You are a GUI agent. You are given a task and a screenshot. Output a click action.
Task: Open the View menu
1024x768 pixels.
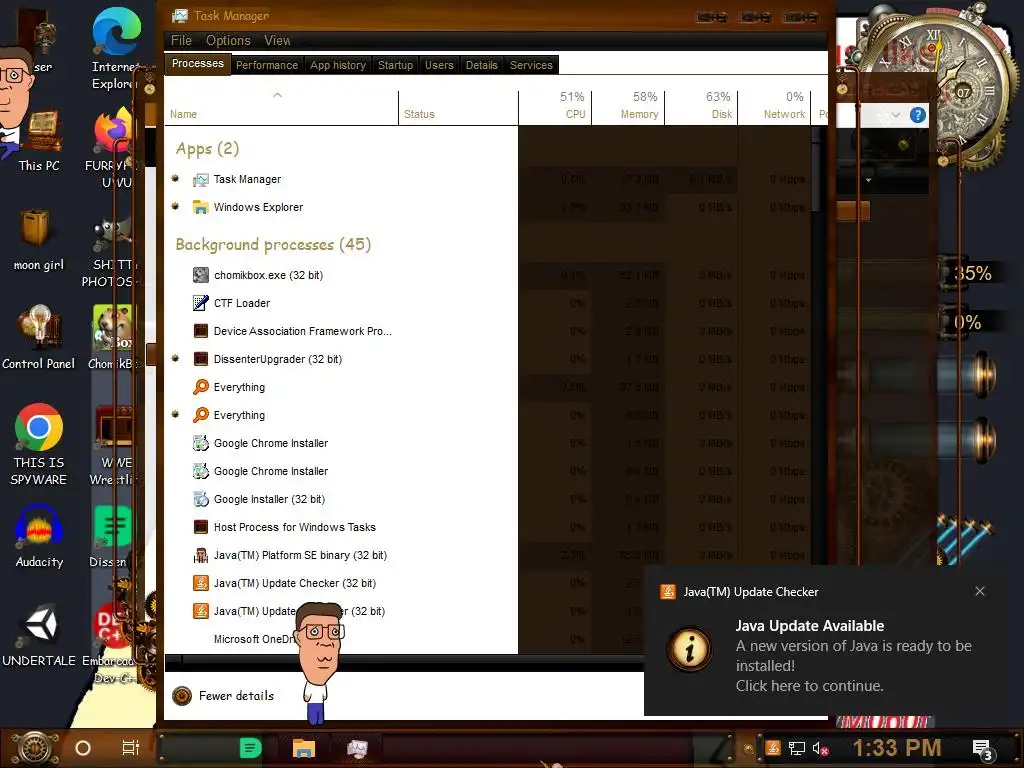click(277, 40)
